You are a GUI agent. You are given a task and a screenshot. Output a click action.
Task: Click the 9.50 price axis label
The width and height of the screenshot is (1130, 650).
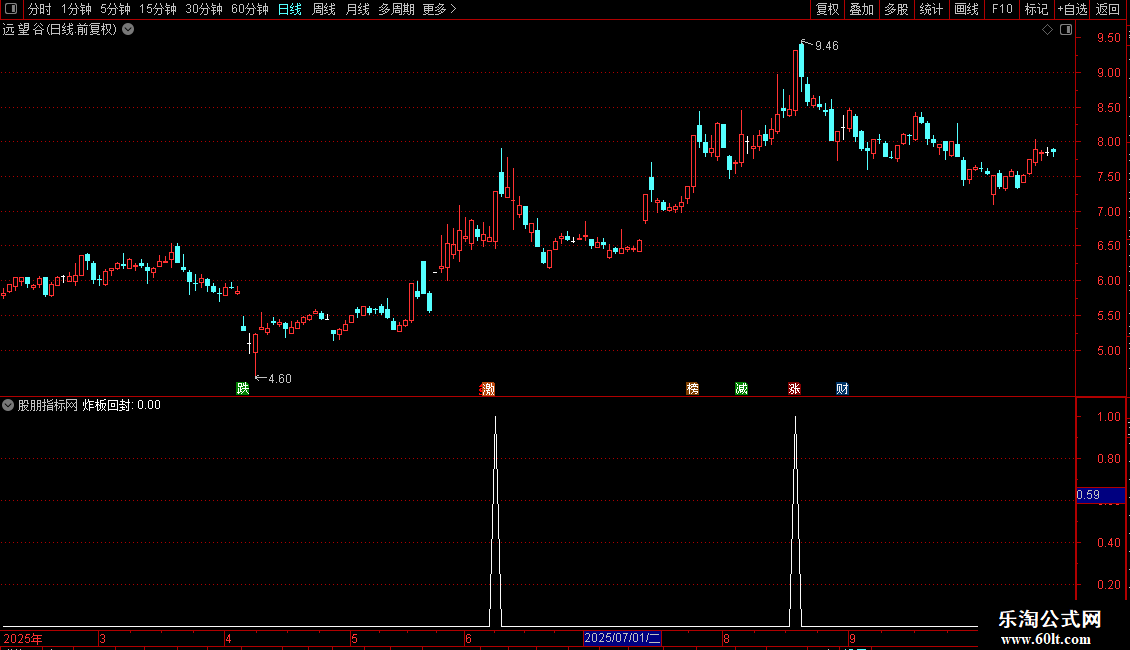click(x=1108, y=37)
